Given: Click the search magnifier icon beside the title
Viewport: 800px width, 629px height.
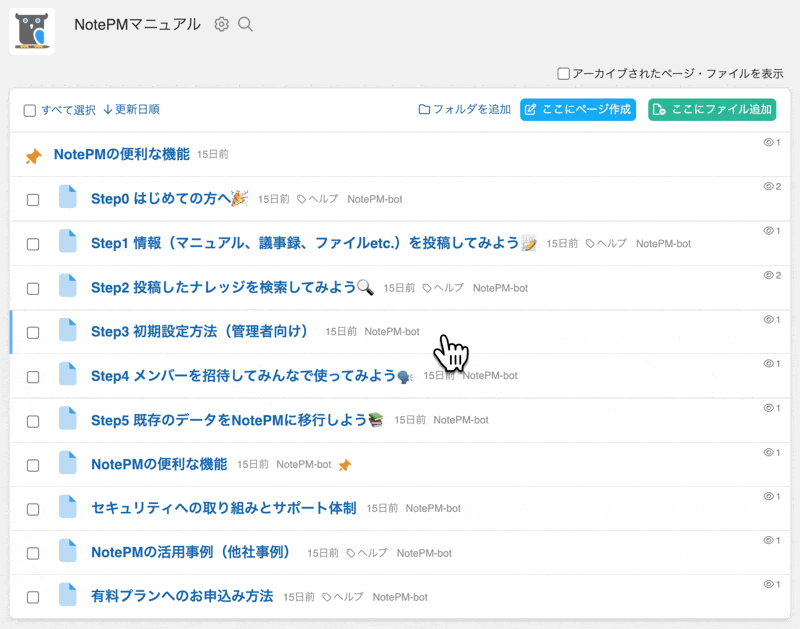Looking at the screenshot, I should (245, 24).
